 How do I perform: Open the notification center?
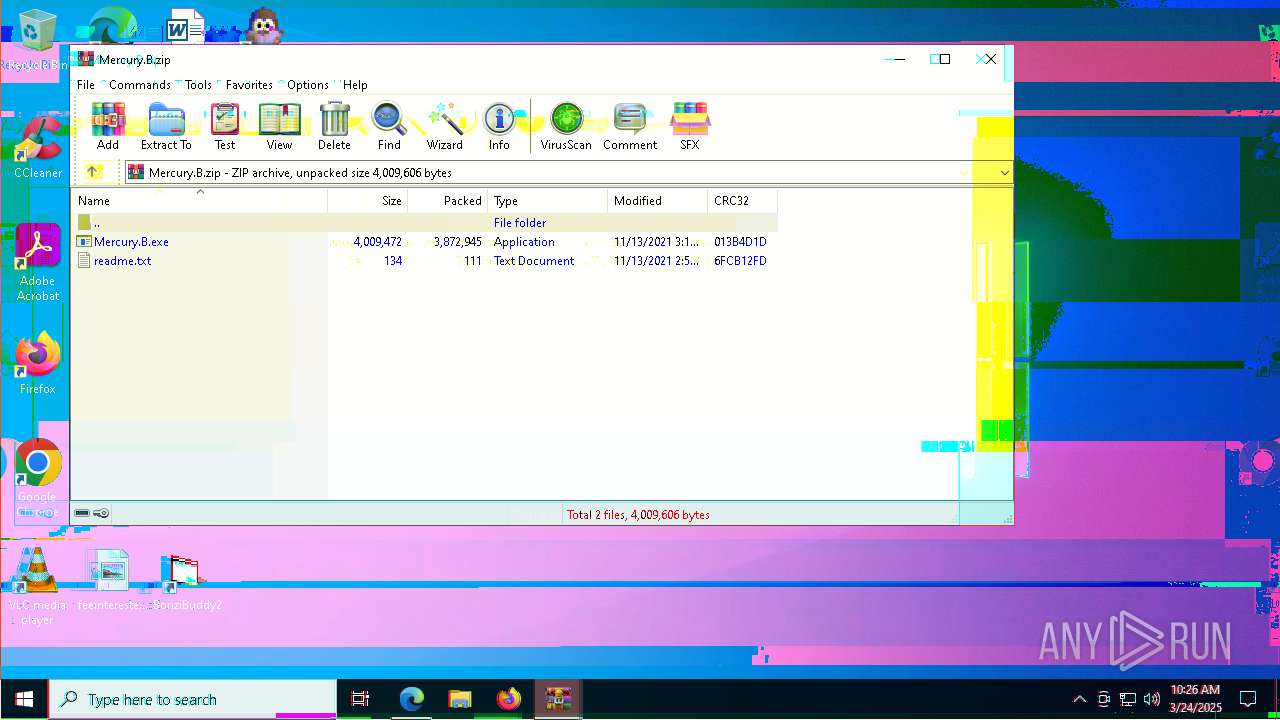(x=1248, y=699)
